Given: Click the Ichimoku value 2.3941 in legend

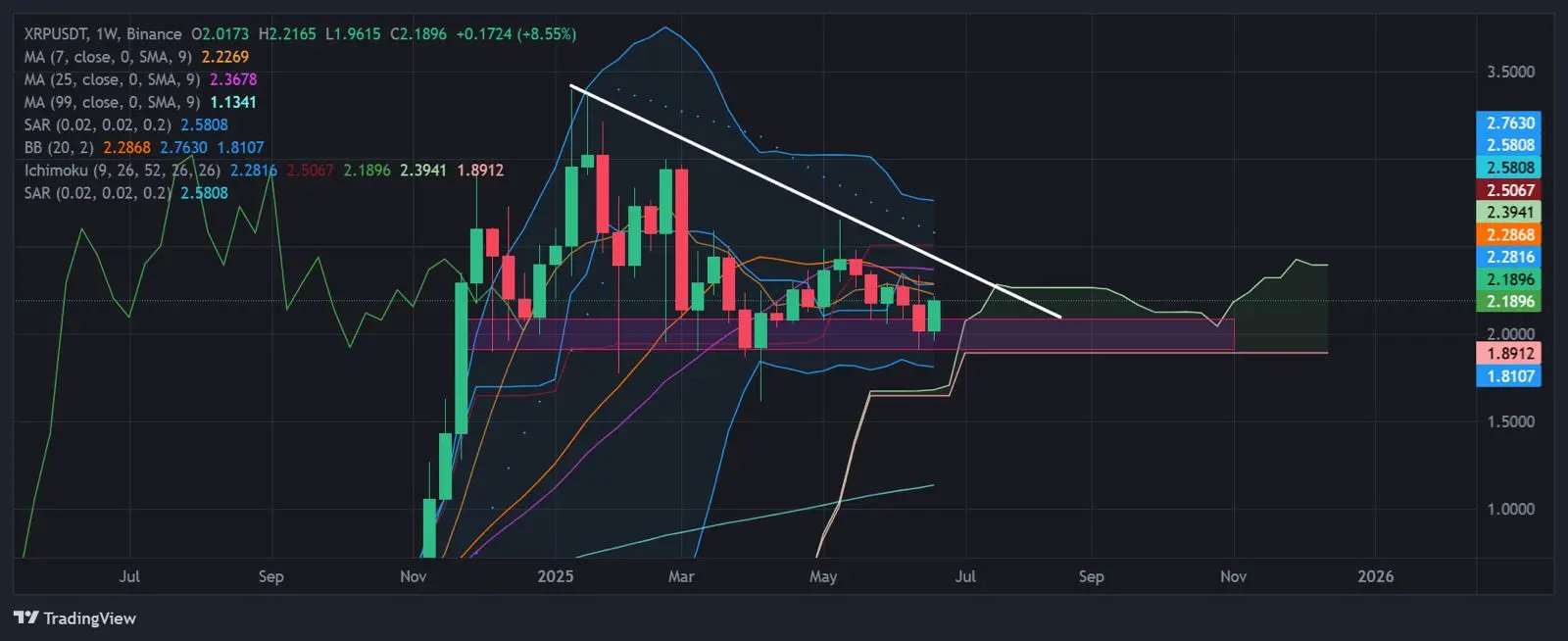Looking at the screenshot, I should (x=423, y=171).
